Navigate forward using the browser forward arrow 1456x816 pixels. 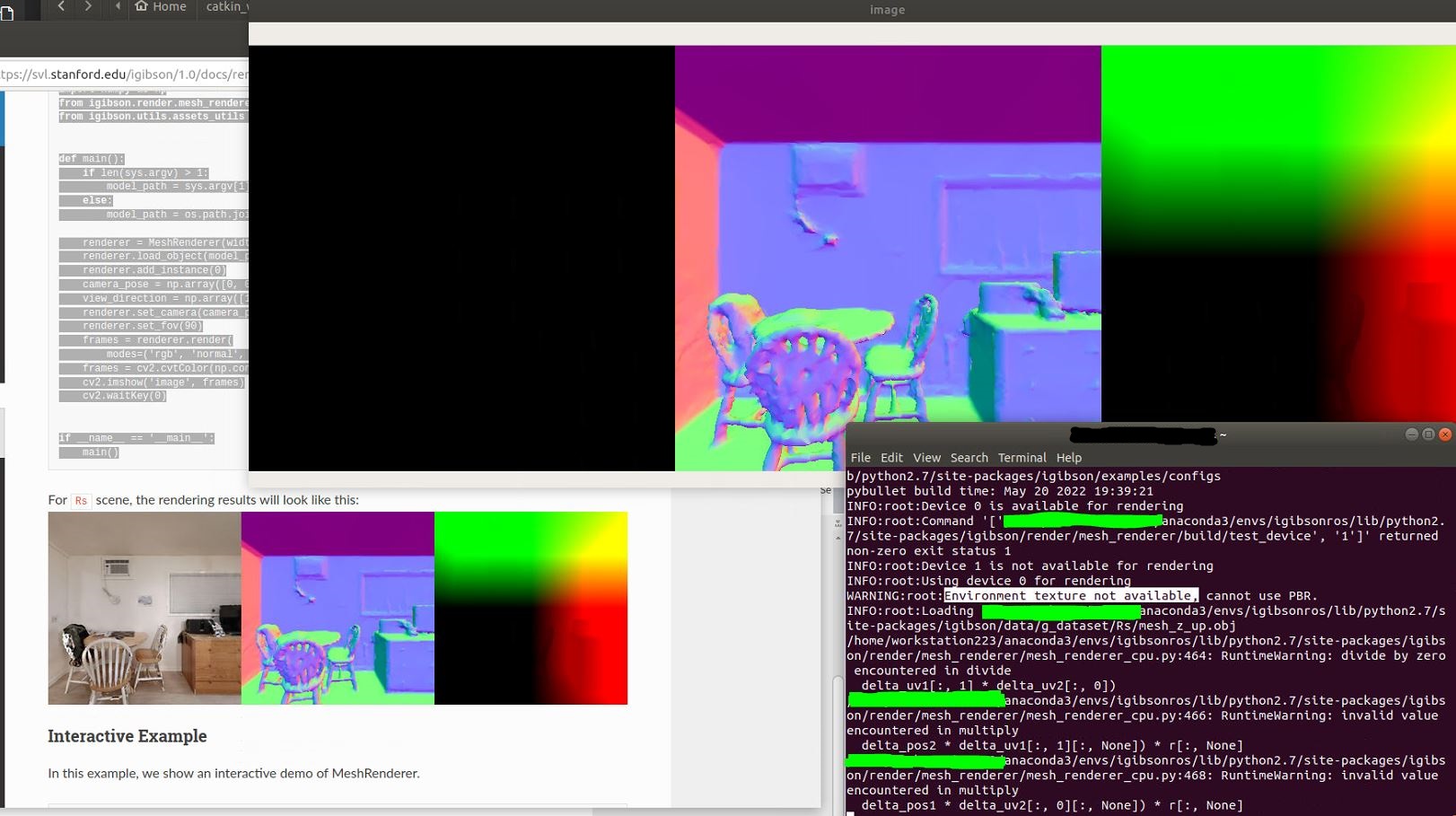coord(87,6)
